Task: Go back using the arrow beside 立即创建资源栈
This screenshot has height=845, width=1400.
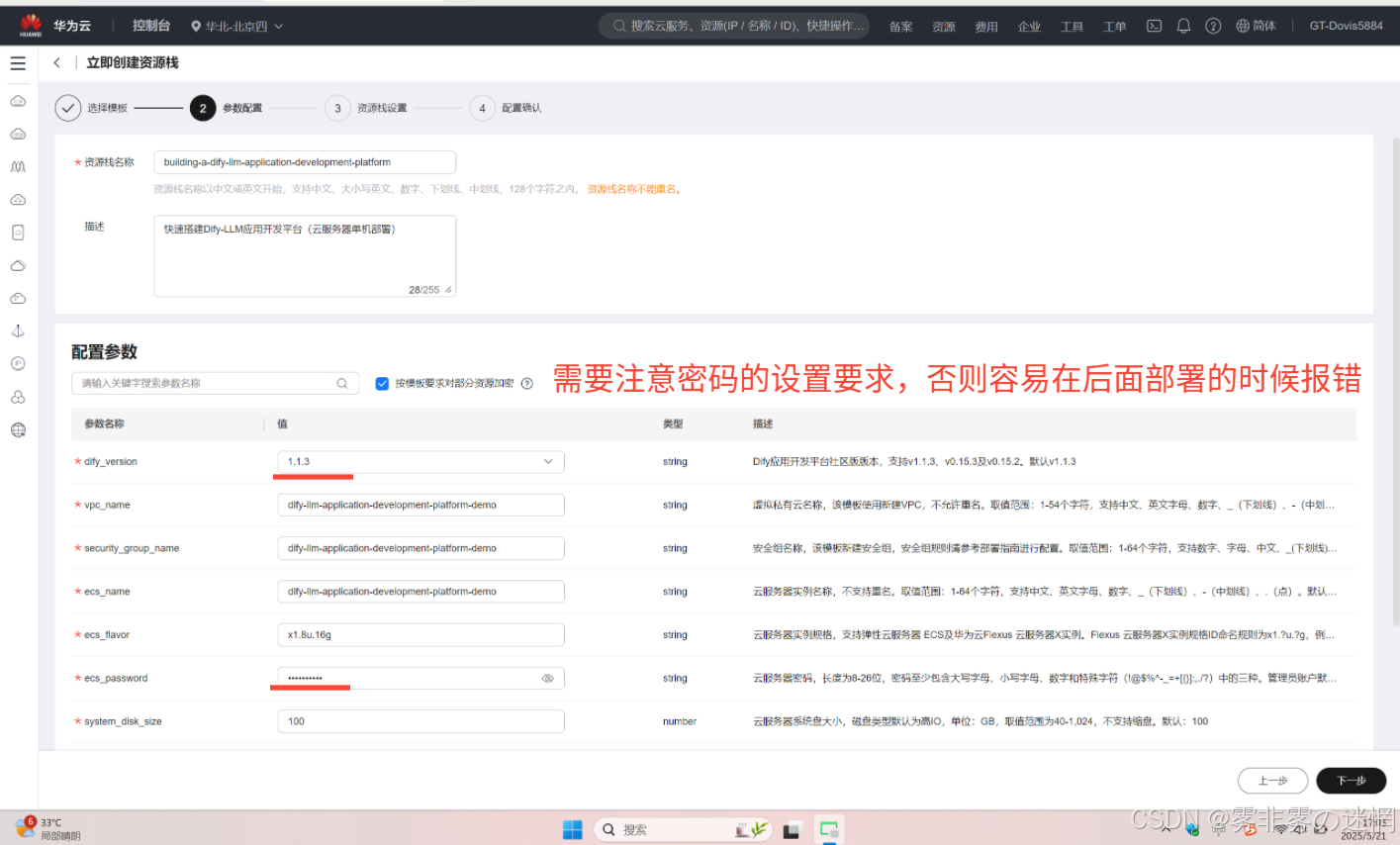Action: point(57,62)
